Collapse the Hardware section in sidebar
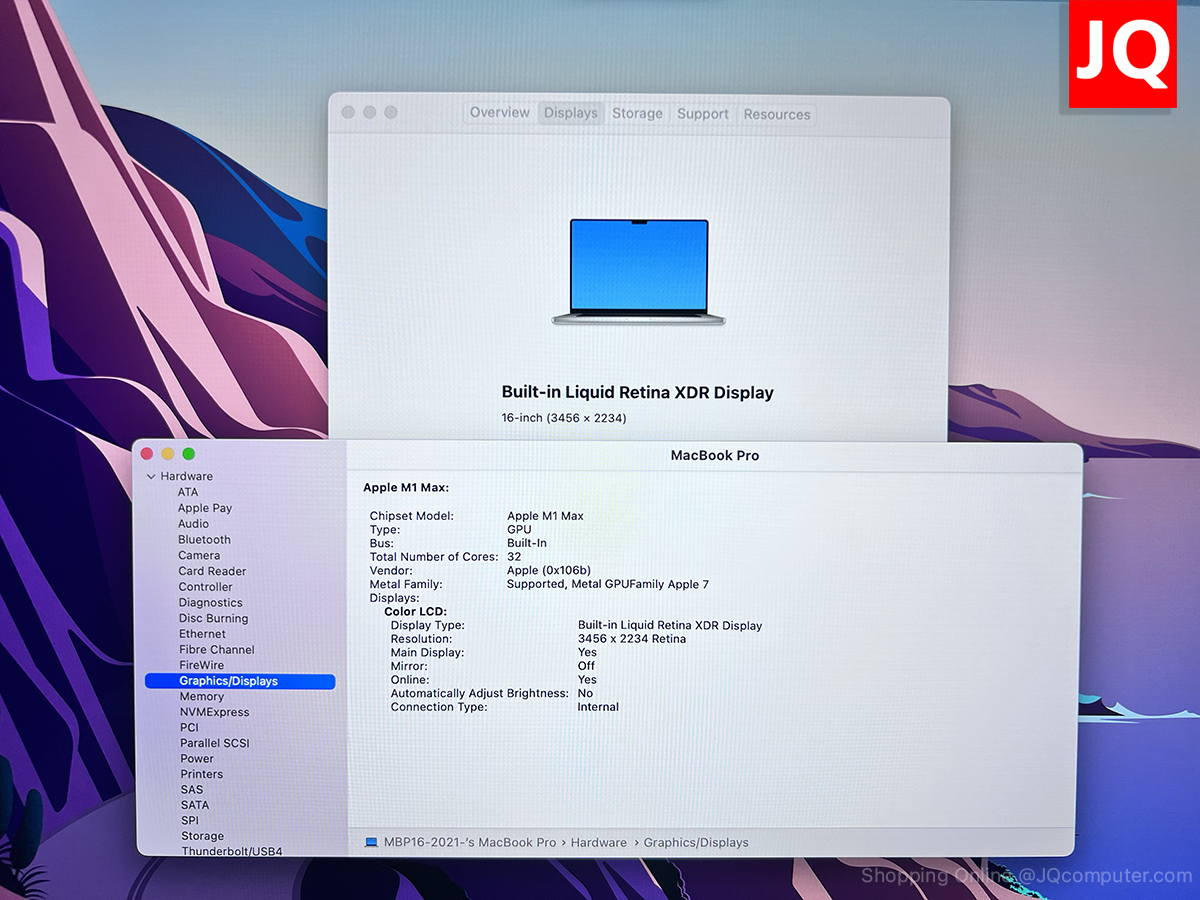The height and width of the screenshot is (900, 1200). 151,477
